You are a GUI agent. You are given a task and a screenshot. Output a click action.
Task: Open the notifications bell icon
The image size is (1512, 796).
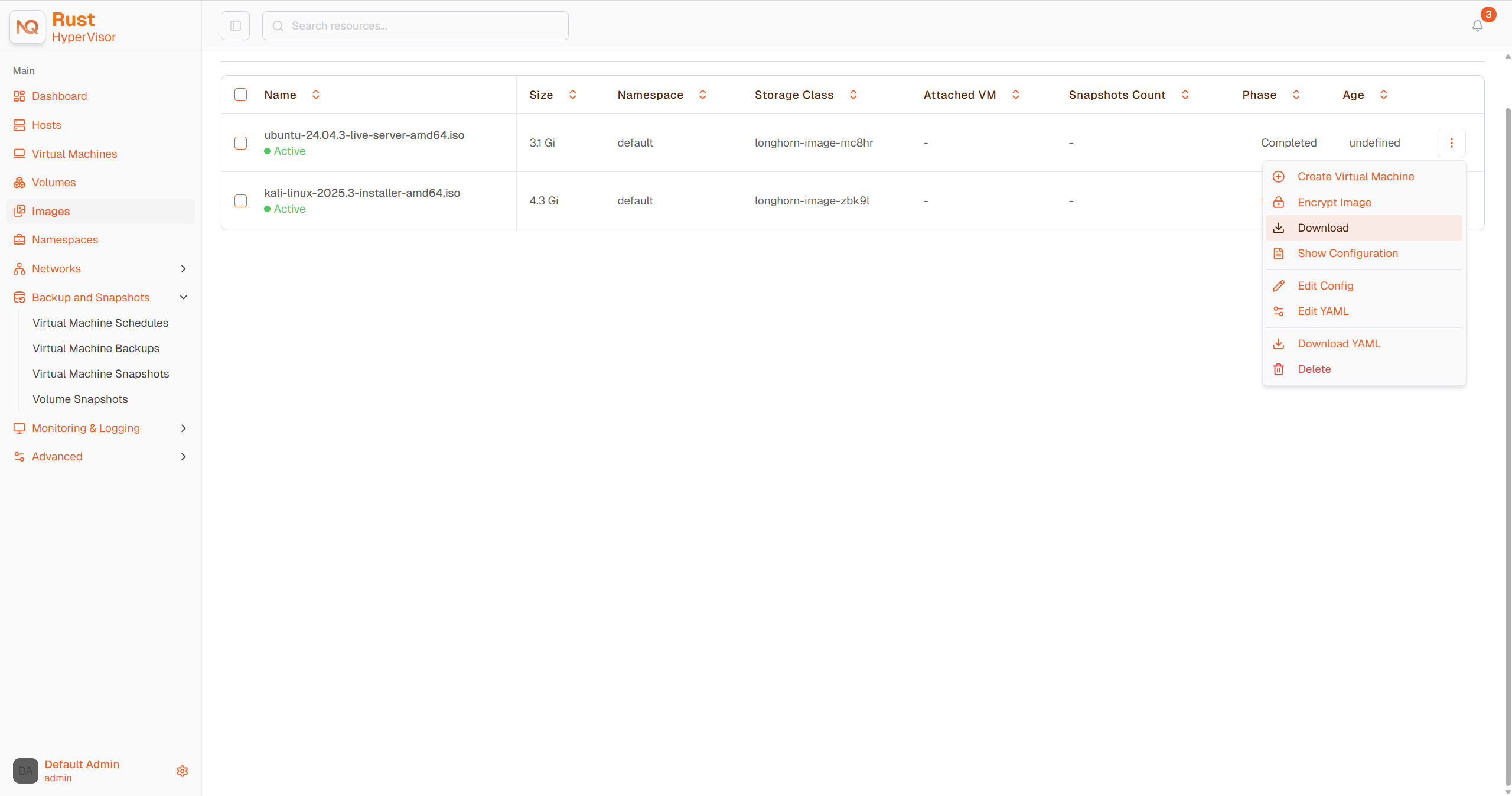coord(1477,26)
